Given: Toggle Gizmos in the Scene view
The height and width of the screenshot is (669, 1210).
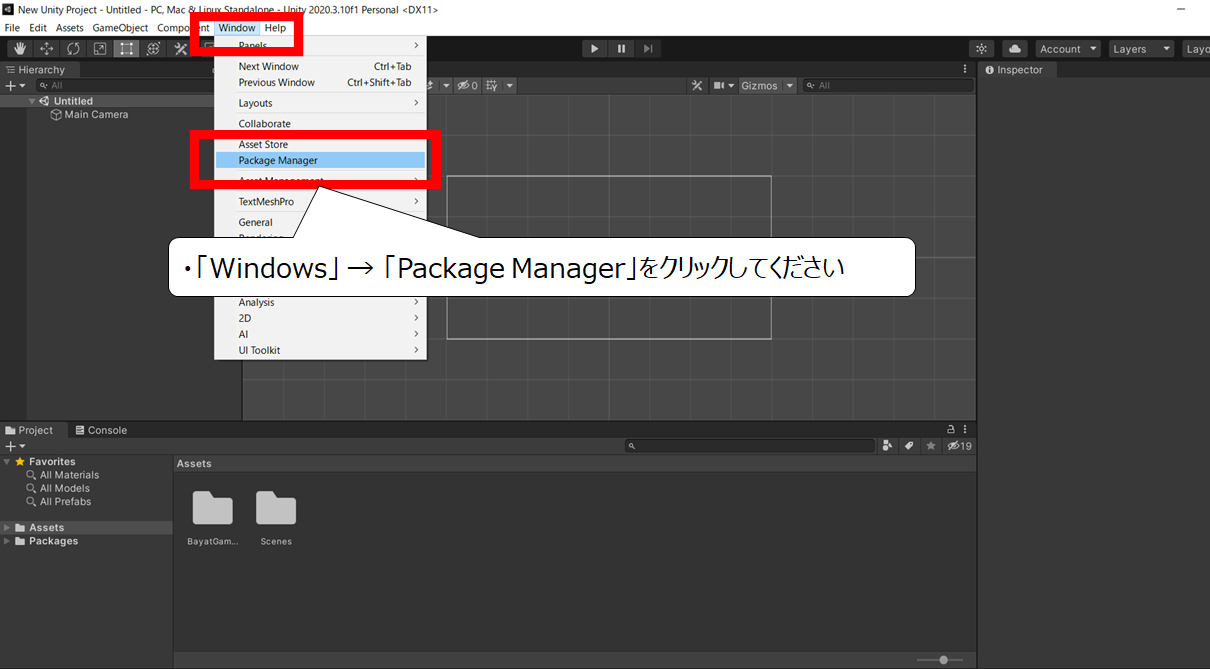Looking at the screenshot, I should click(x=759, y=86).
